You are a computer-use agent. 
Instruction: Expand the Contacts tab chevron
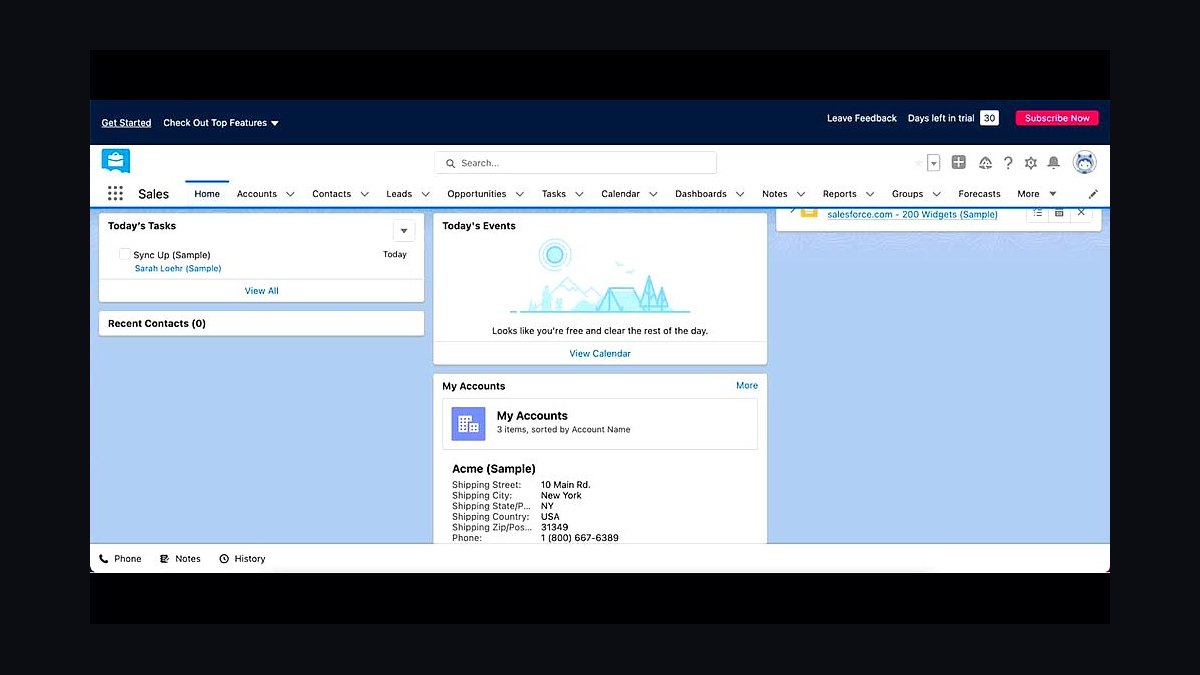pyautogui.click(x=364, y=194)
